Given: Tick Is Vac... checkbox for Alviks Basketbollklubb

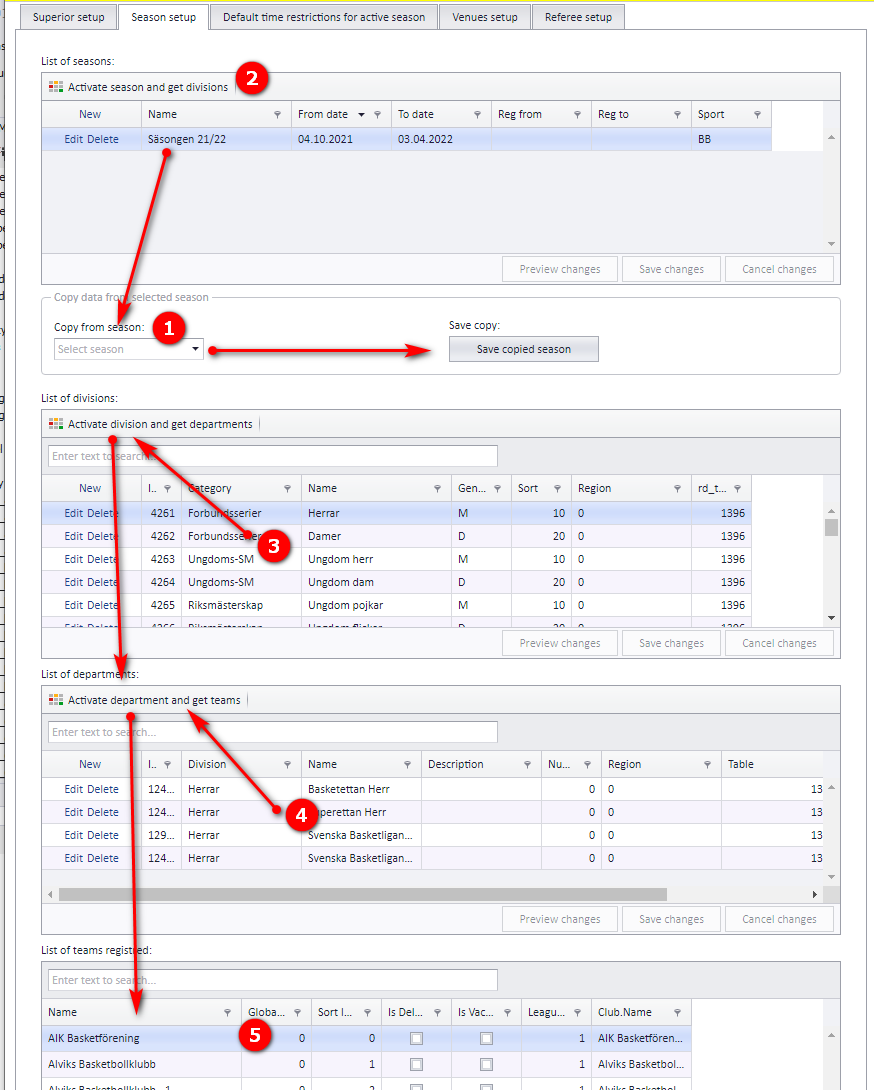Looking at the screenshot, I should [487, 1064].
